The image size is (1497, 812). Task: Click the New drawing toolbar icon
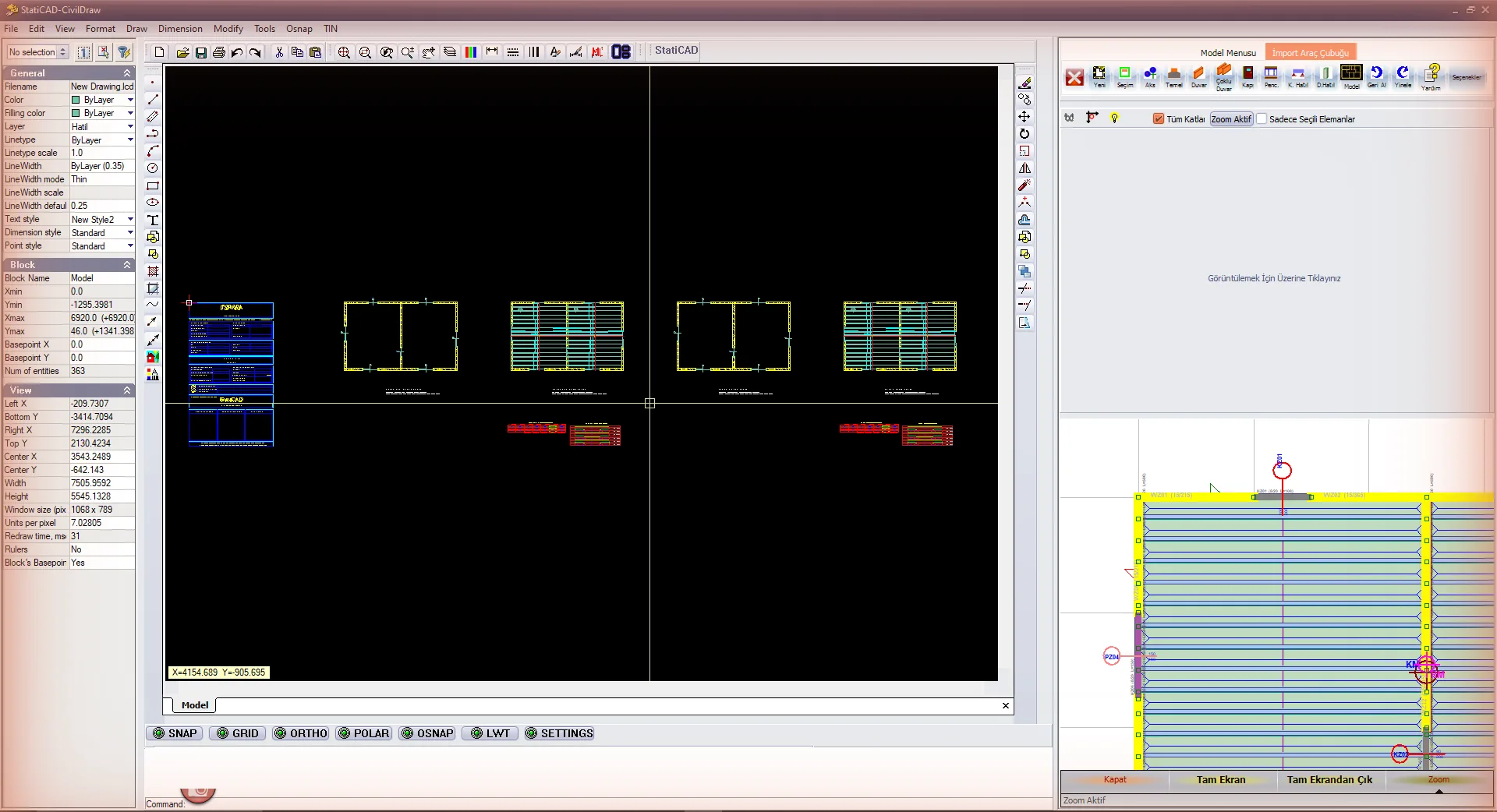click(160, 52)
